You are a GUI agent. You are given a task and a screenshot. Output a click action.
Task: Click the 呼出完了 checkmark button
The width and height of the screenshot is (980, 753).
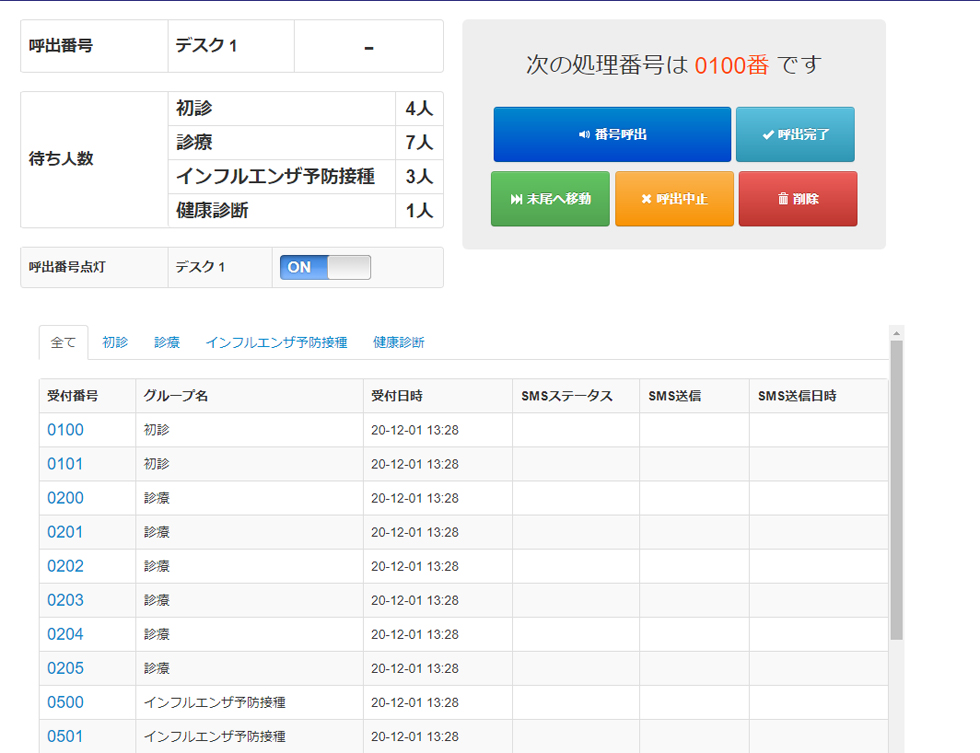point(795,134)
